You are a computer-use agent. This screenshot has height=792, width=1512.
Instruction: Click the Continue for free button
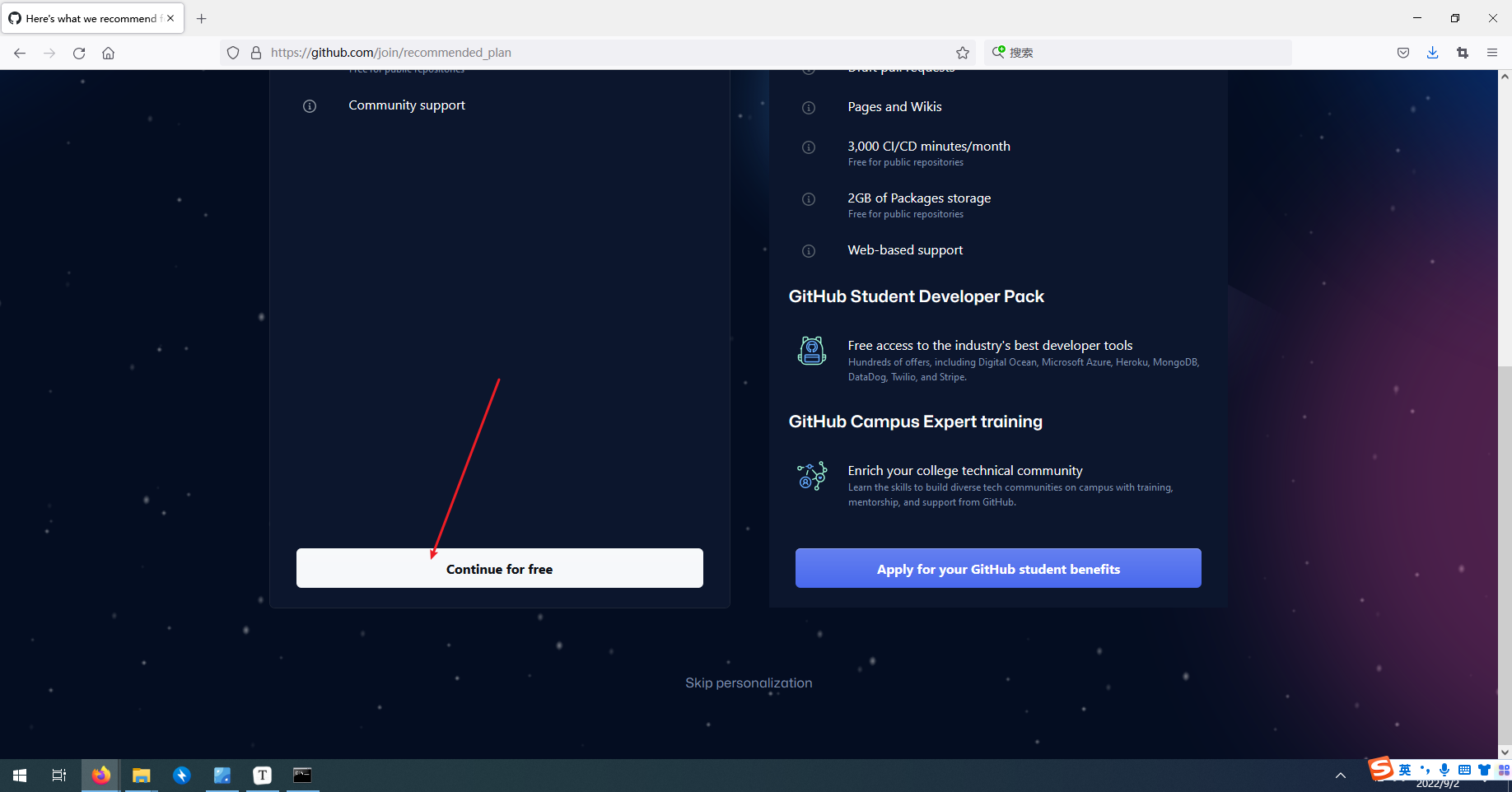(x=500, y=568)
